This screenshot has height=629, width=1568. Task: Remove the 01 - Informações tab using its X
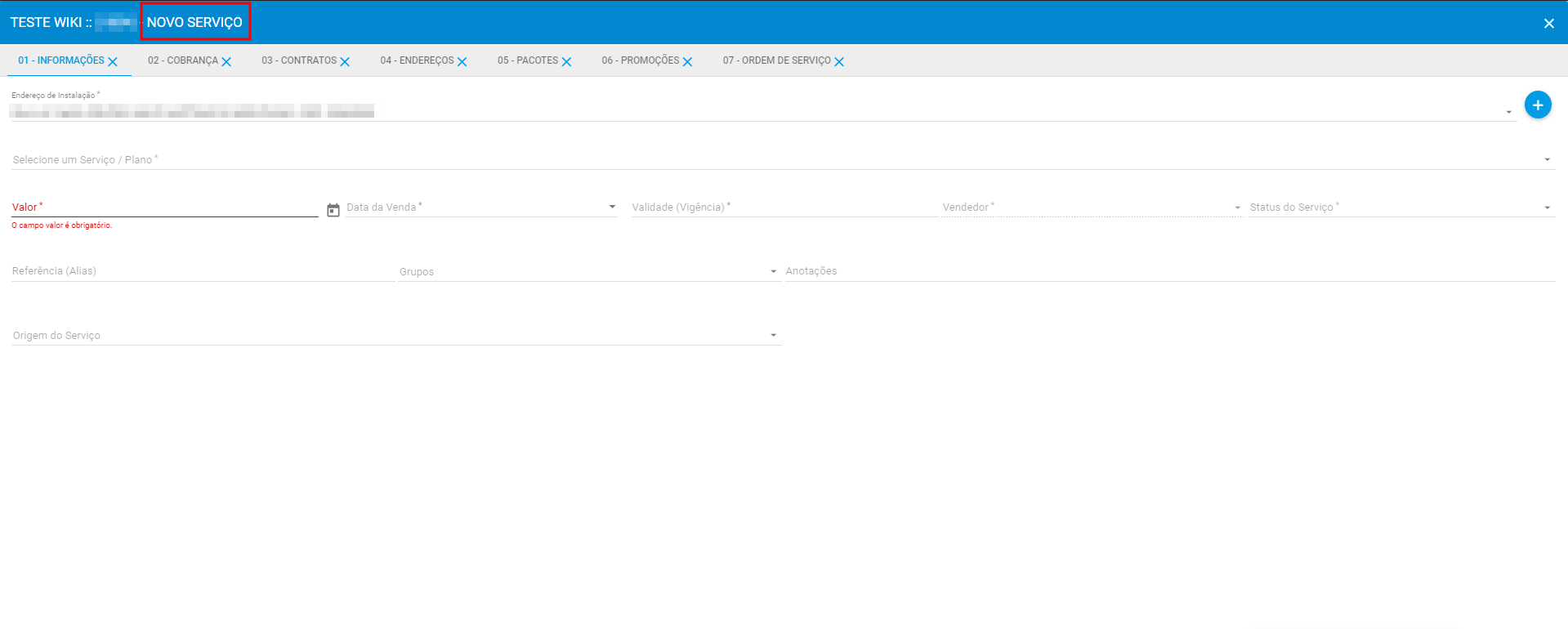coord(113,62)
